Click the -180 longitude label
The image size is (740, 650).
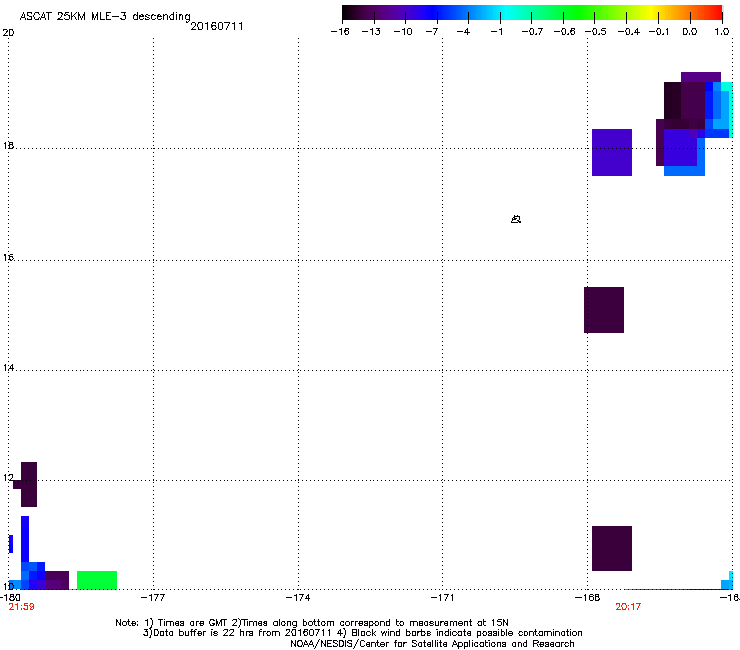tap(10, 598)
